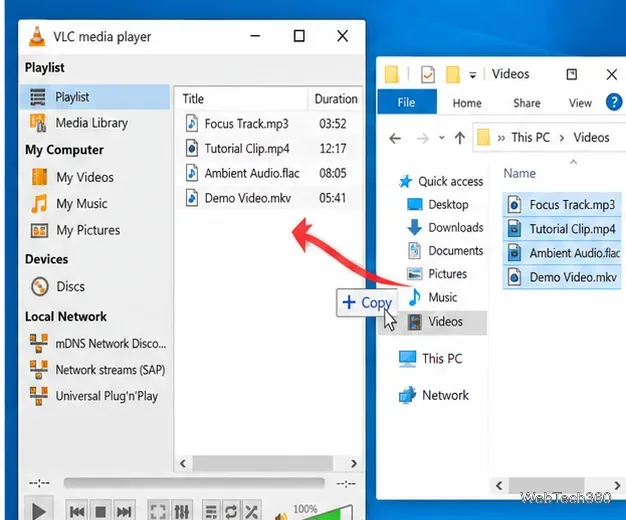The width and height of the screenshot is (626, 520).
Task: Toggle the playlist view button
Action: tap(211, 511)
